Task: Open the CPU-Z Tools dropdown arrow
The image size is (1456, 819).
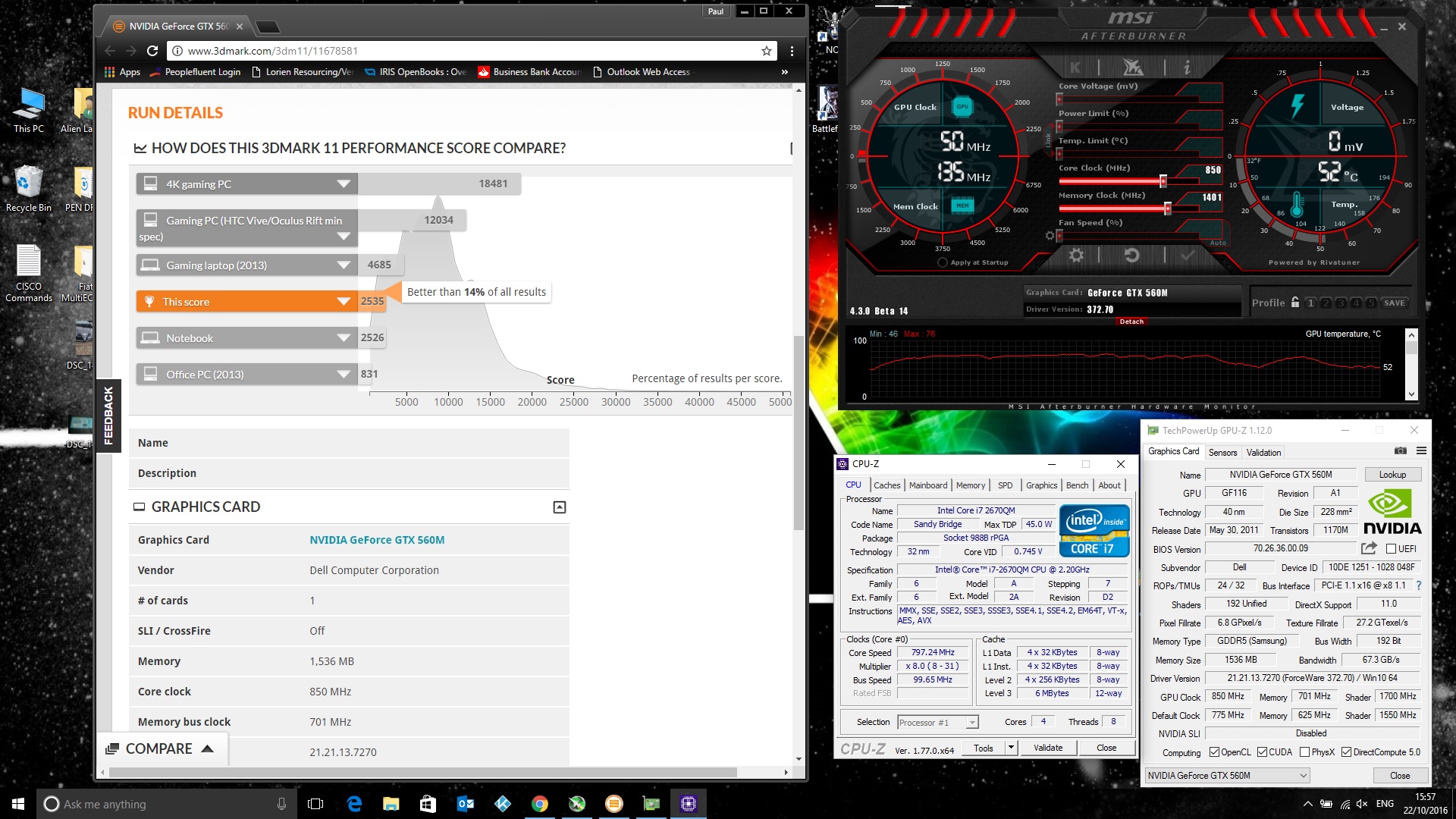Action: pyautogui.click(x=1010, y=748)
